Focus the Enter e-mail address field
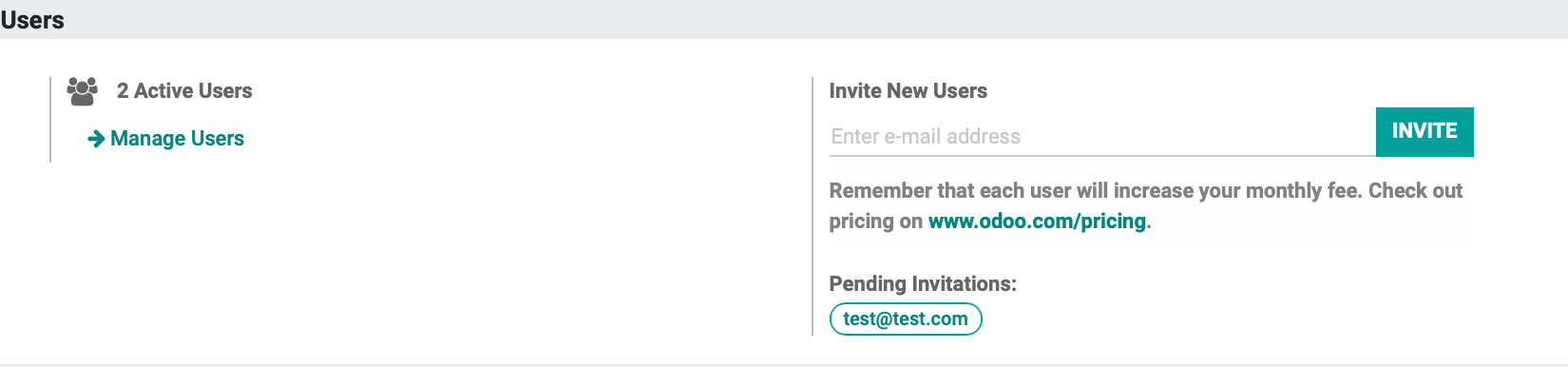1568x367 pixels. [x=1102, y=136]
